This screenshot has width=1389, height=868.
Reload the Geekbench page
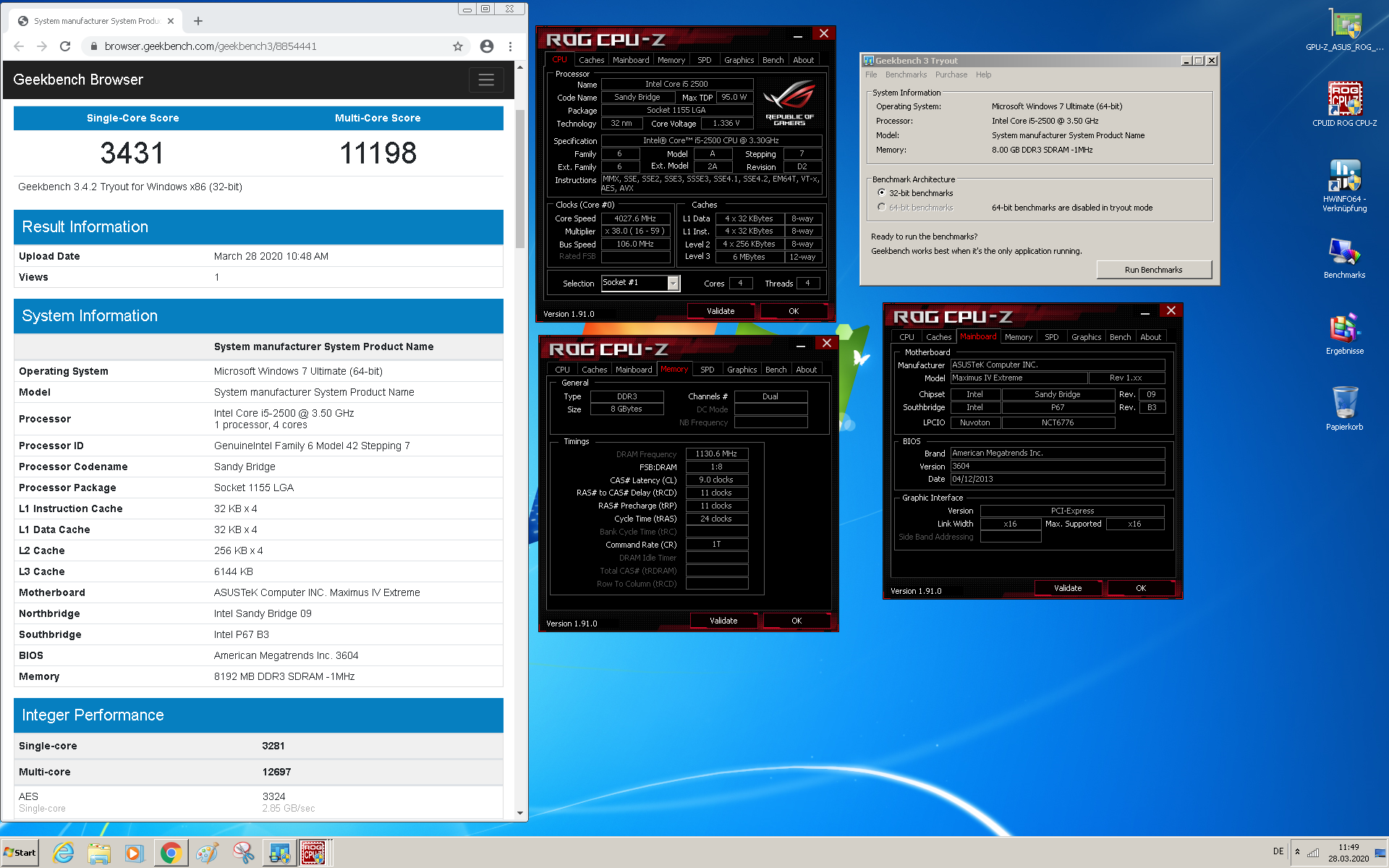point(65,46)
